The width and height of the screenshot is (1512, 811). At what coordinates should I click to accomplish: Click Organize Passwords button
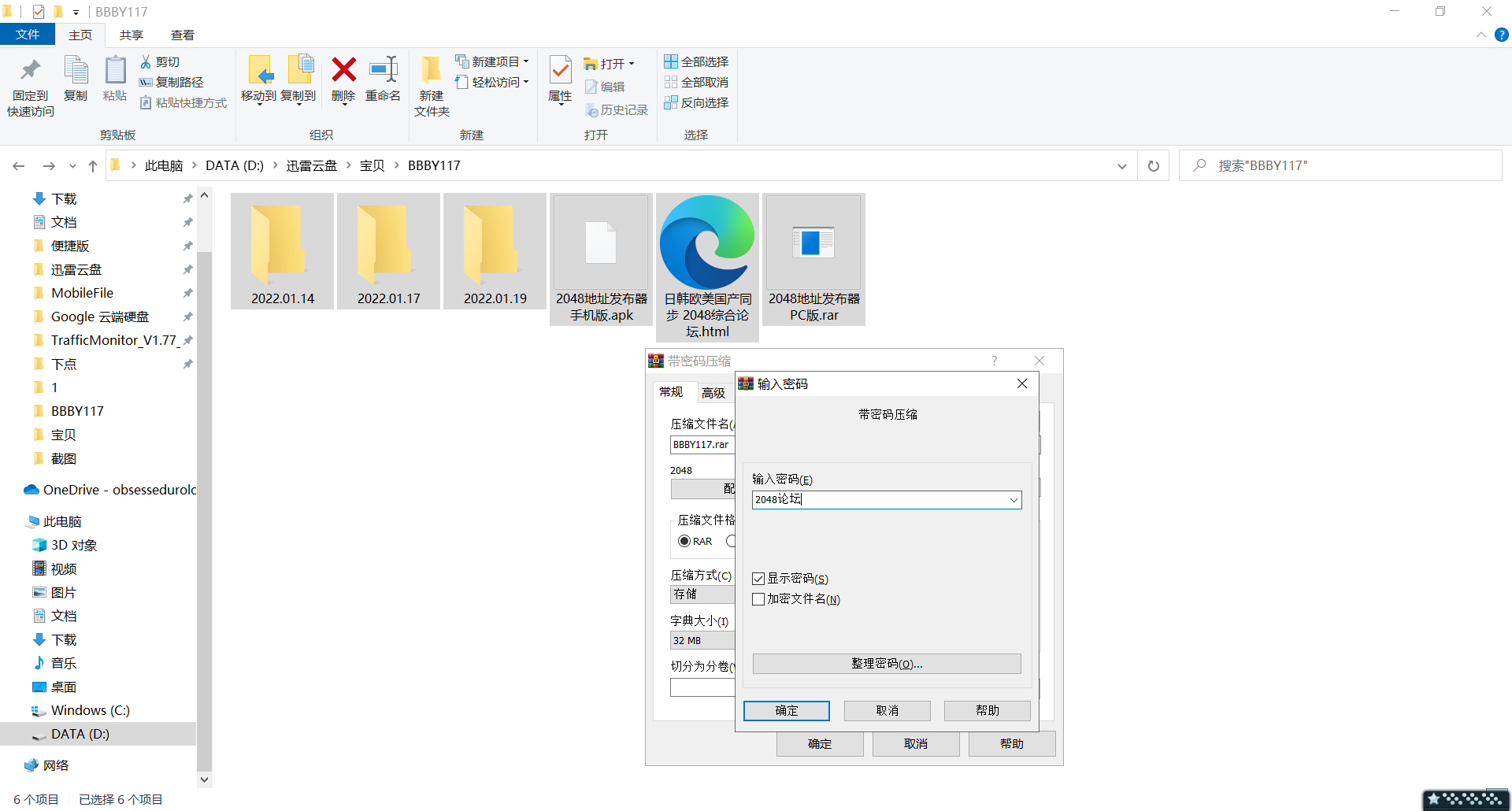887,664
